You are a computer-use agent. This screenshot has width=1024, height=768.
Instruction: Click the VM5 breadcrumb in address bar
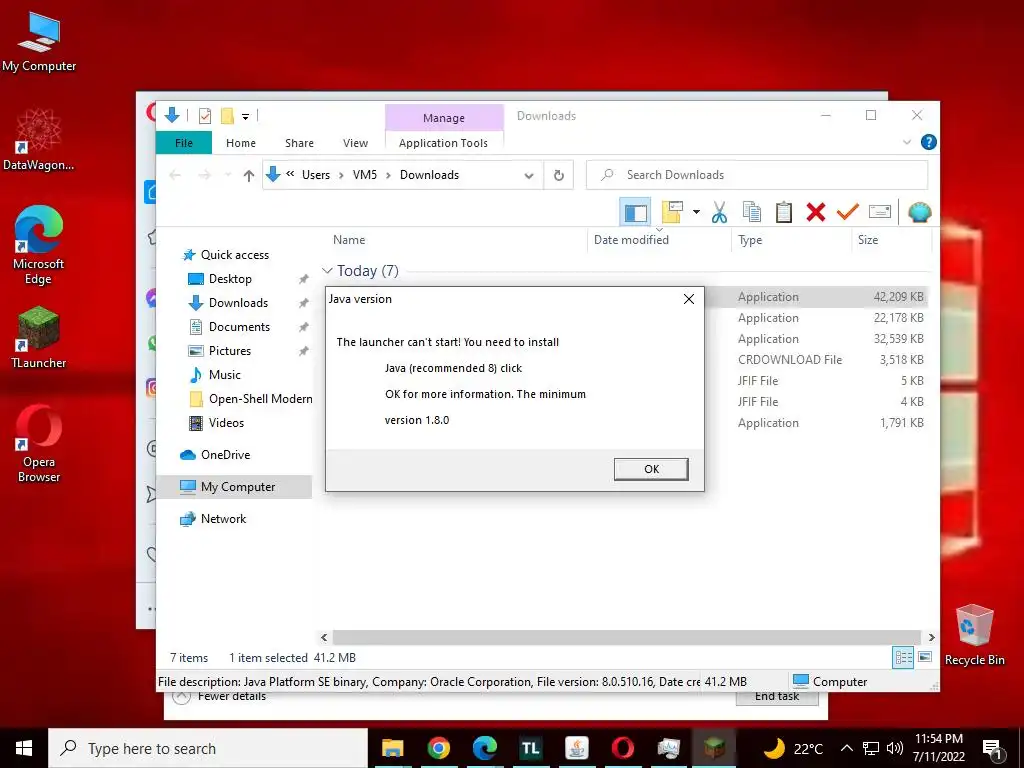[x=364, y=175]
